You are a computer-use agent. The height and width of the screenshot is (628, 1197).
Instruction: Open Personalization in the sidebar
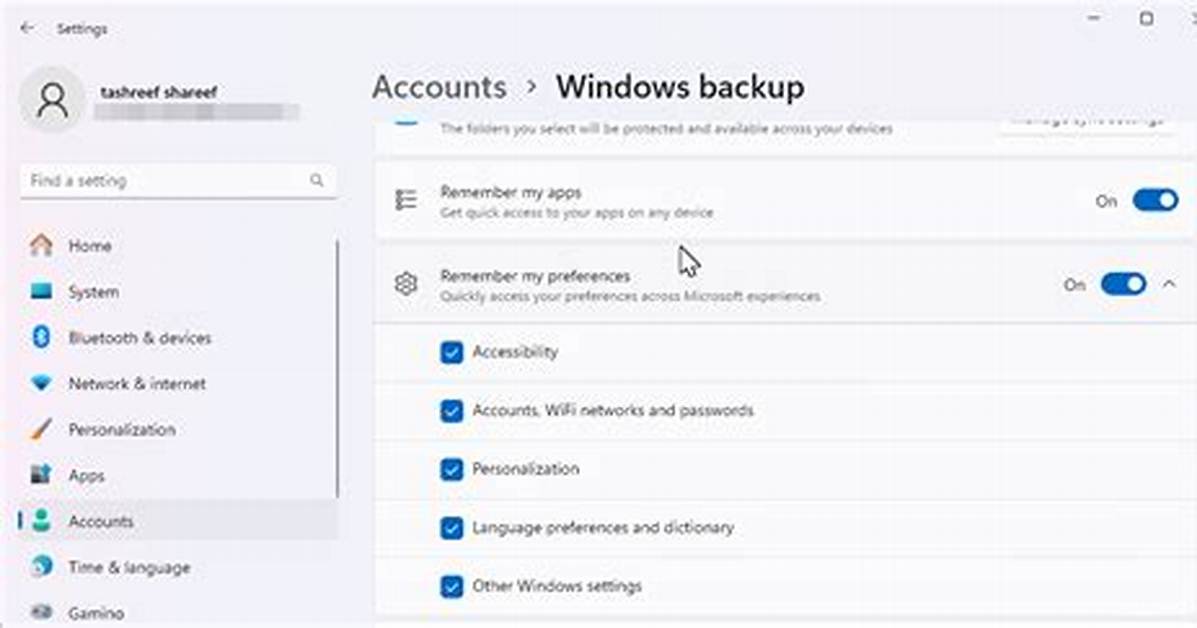(x=177, y=429)
